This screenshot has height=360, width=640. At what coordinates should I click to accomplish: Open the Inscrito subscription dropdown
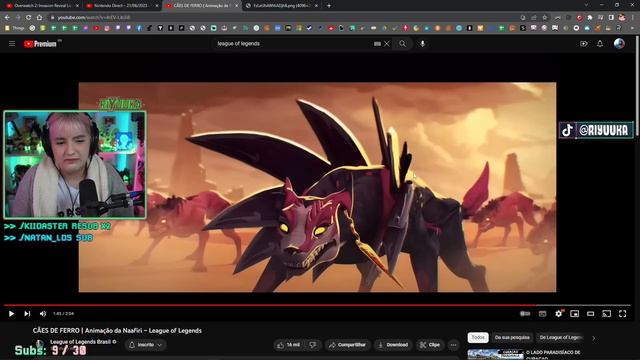pos(146,345)
